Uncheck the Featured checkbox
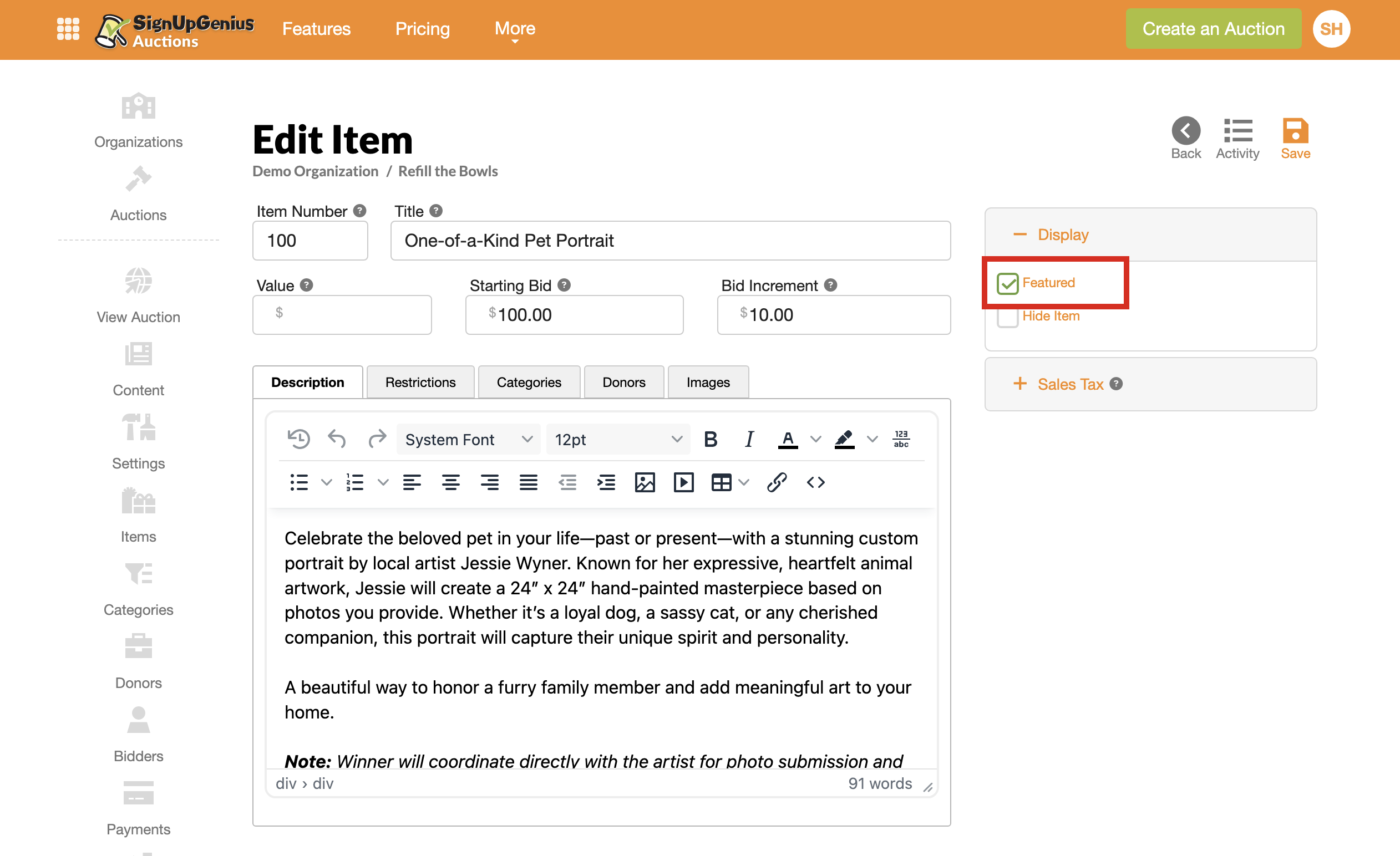The image size is (1400, 856). [1007, 283]
